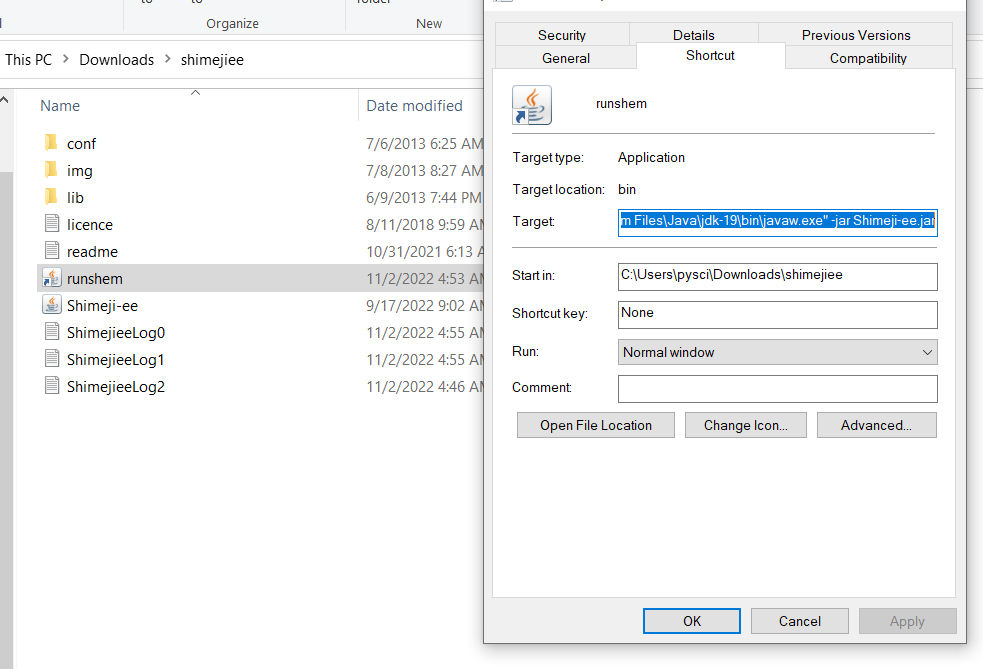This screenshot has height=669, width=983.
Task: Click the Start in input field
Action: 777,277
